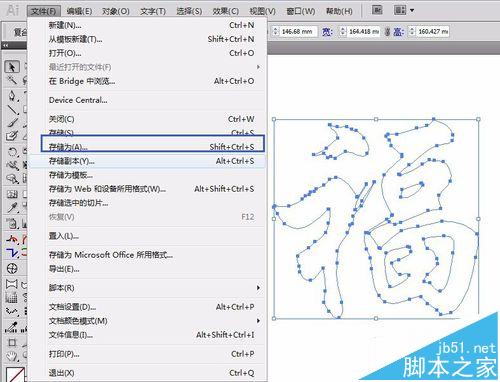The height and width of the screenshot is (382, 500).
Task: Click the height value stepper arrows
Action: click(412, 32)
